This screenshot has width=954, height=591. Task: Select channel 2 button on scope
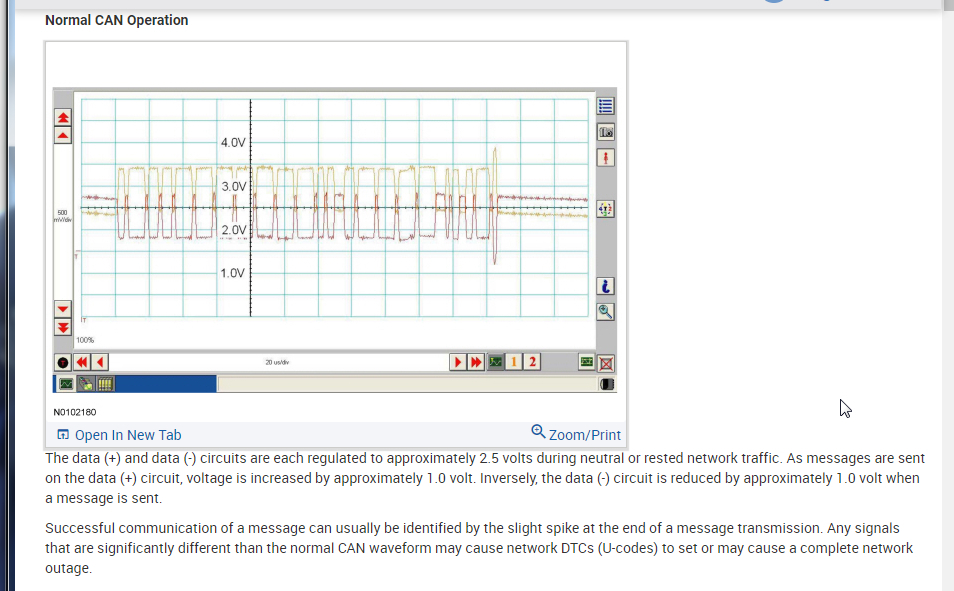click(x=532, y=362)
